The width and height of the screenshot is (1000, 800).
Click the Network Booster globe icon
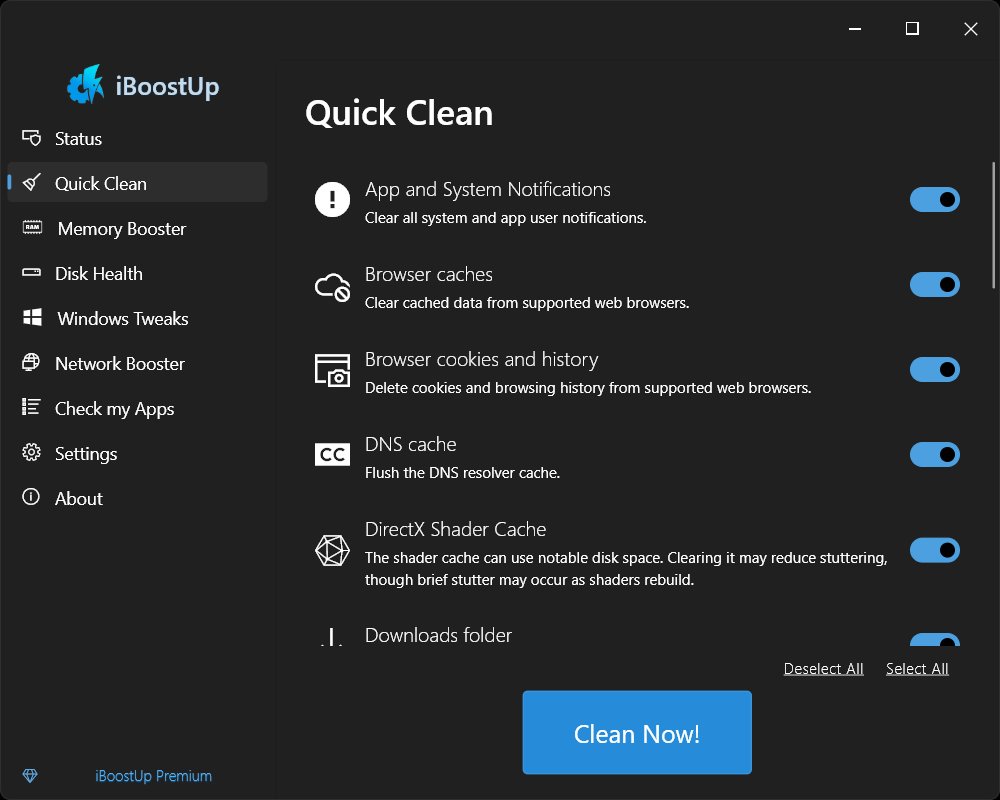[31, 363]
